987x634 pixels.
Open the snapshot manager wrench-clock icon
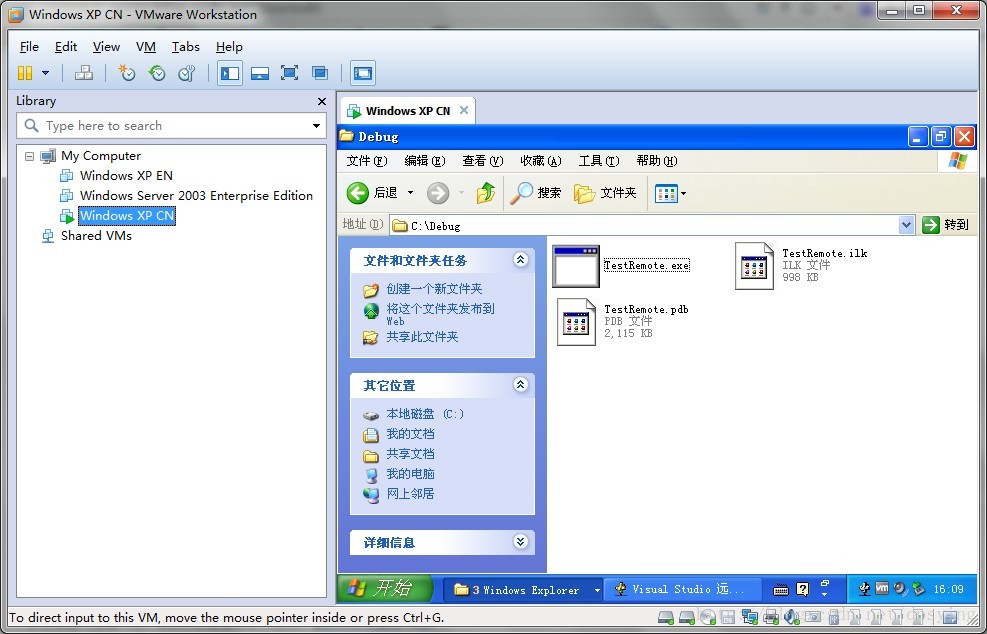point(186,73)
